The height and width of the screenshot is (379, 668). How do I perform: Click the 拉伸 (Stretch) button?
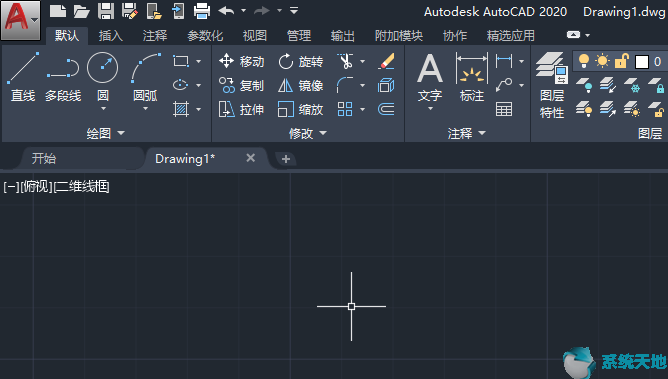242,109
